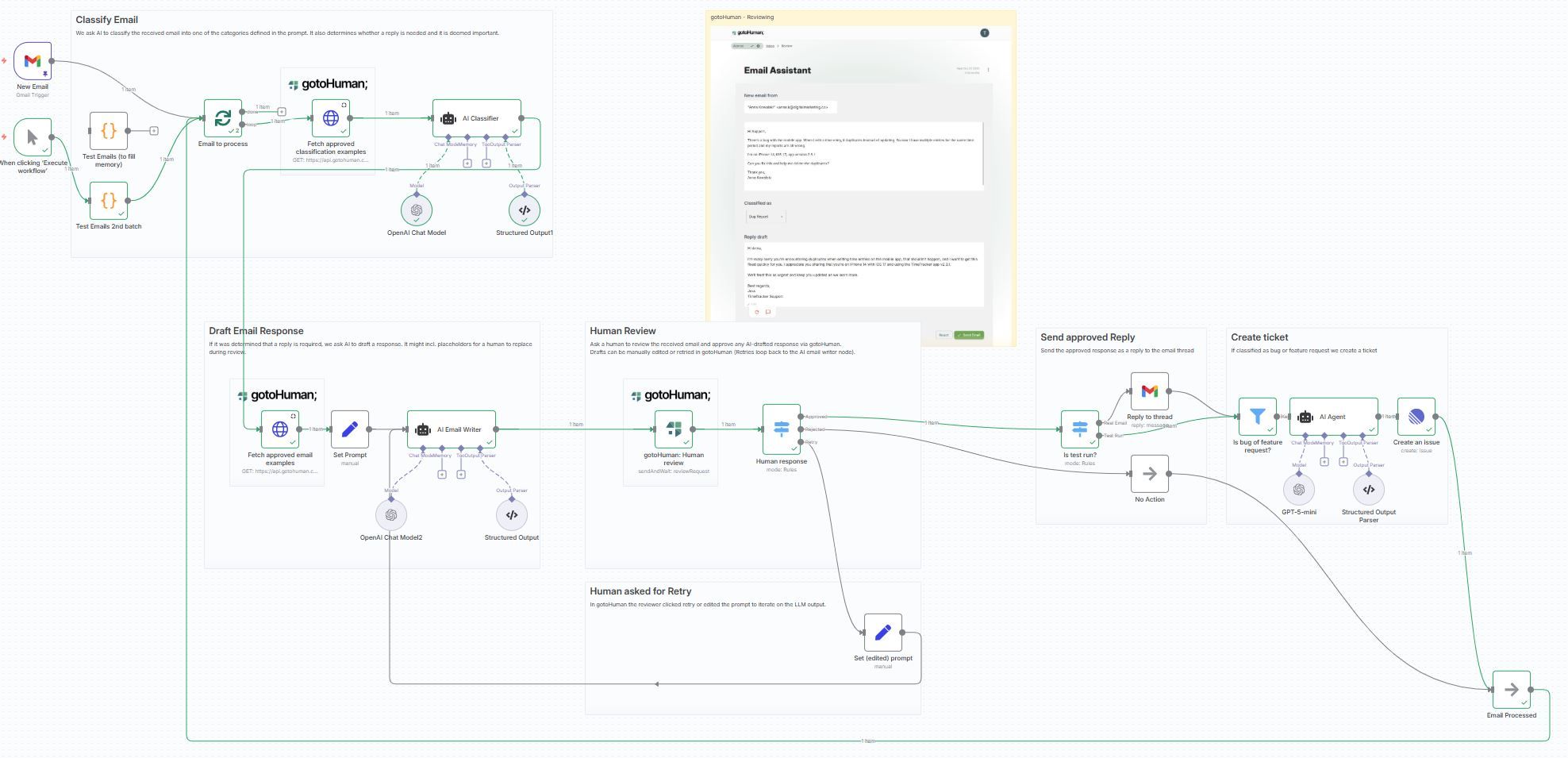This screenshot has height=758, width=1568.
Task: Select the Structured Output1 parser node
Action: pos(525,210)
